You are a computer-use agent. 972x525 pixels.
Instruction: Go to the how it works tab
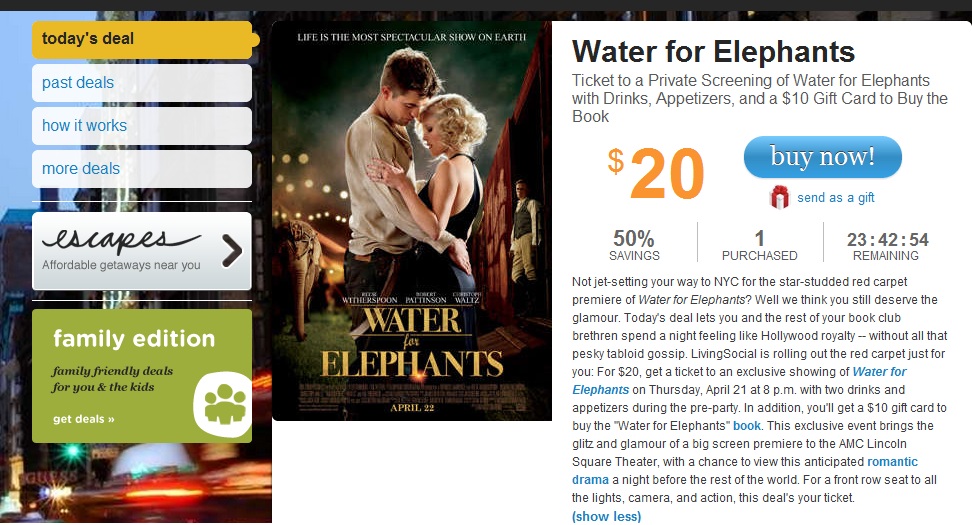click(x=142, y=126)
